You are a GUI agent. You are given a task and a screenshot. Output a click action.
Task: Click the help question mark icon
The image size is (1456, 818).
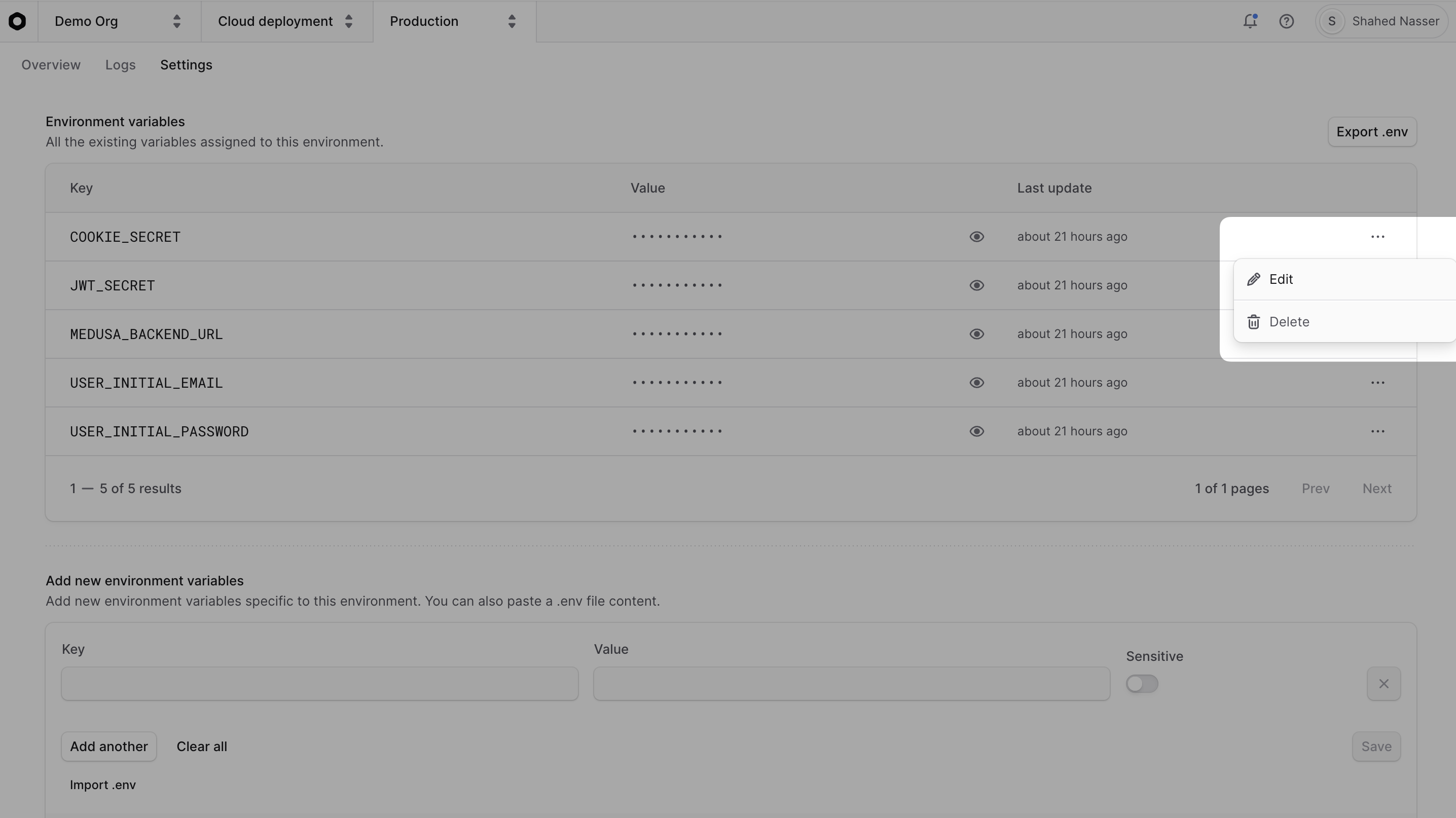pos(1287,21)
